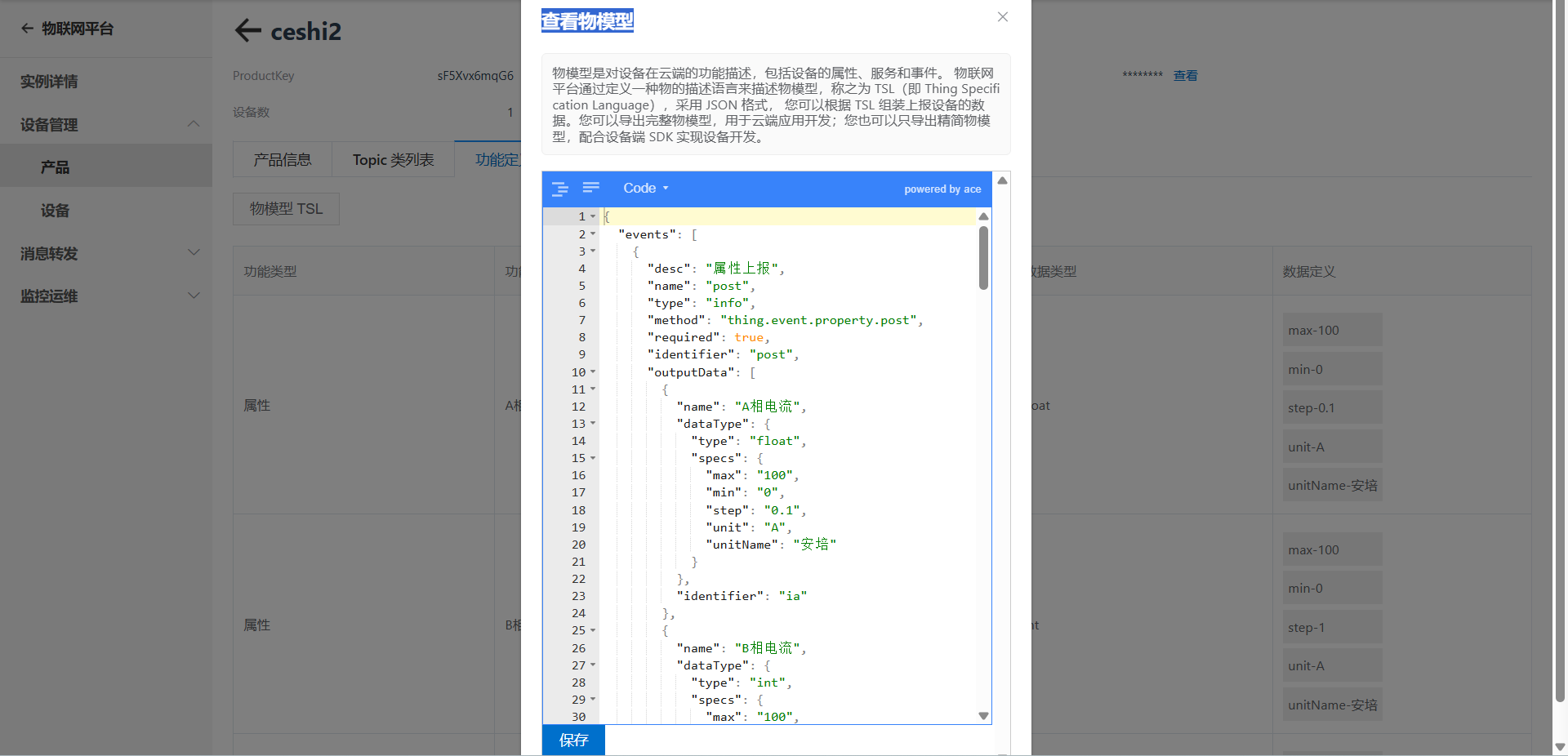Click the format JSON icon in editor toolbar
1568x756 pixels.
tap(559, 189)
